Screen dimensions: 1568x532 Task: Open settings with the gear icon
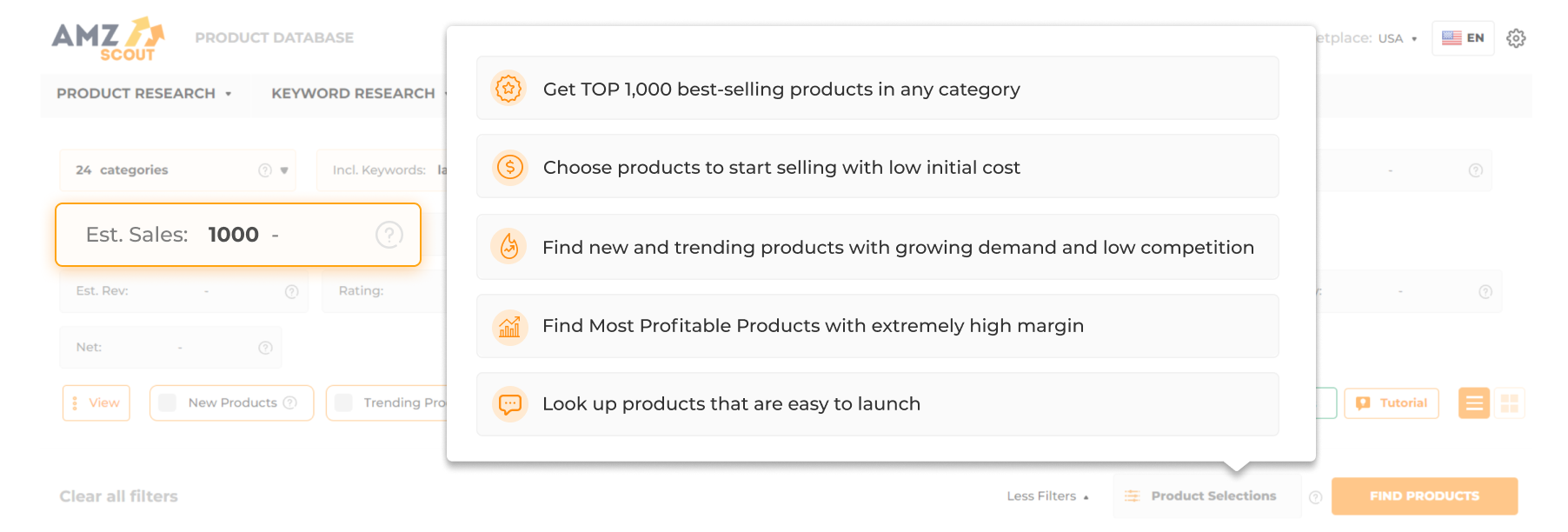(x=1516, y=37)
